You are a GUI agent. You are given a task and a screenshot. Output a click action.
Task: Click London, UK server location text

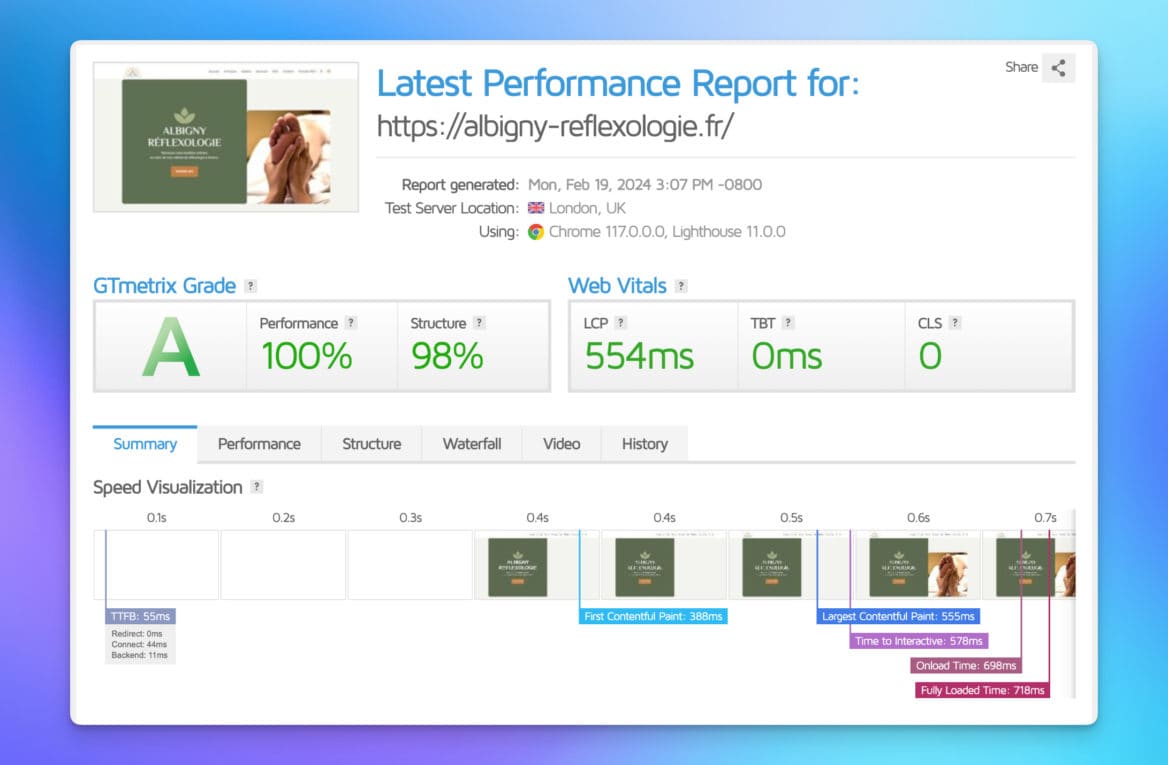pos(587,208)
